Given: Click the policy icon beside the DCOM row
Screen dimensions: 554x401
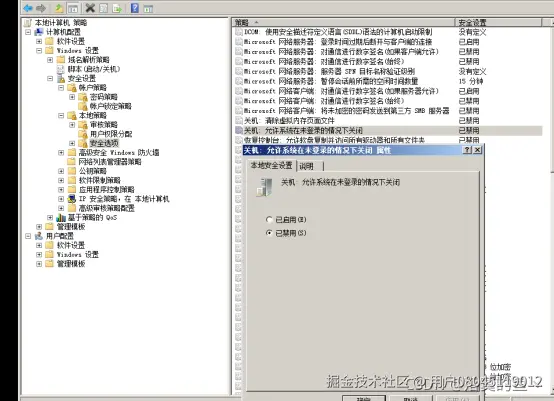Looking at the screenshot, I should tap(239, 32).
